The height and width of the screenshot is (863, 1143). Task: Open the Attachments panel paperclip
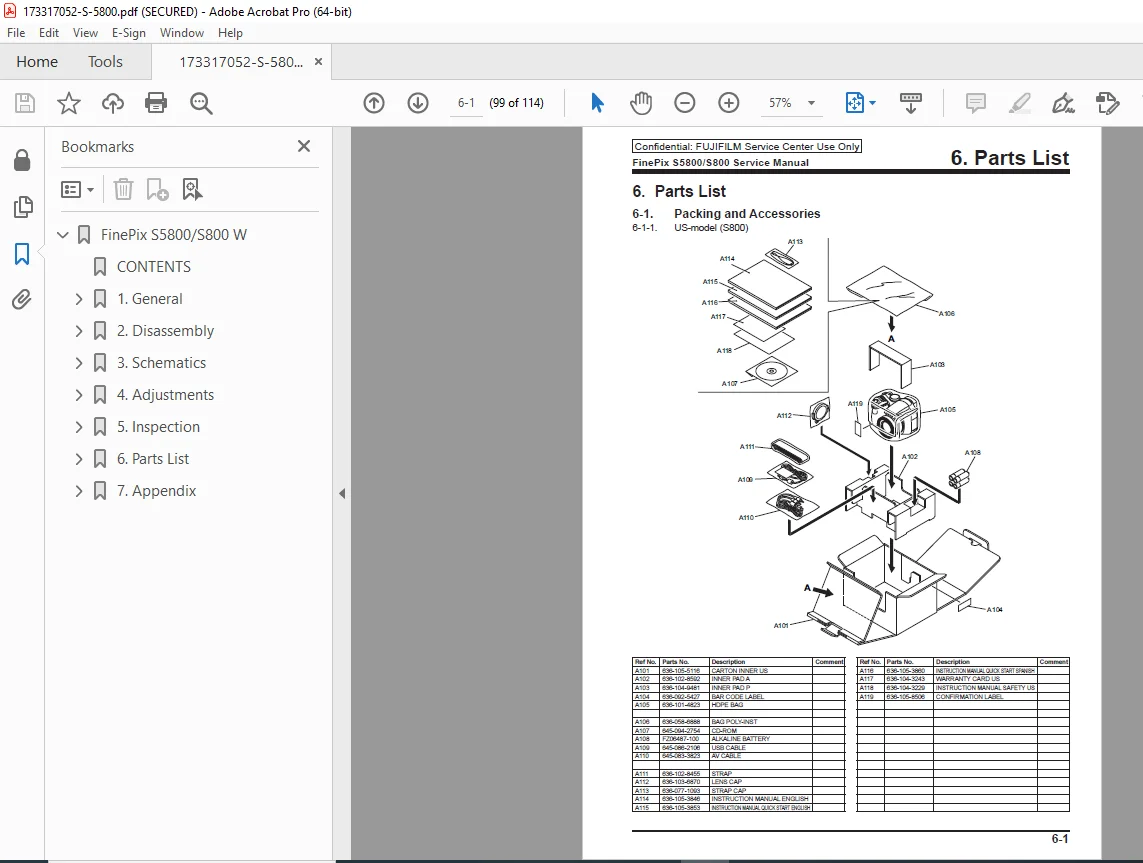click(22, 300)
